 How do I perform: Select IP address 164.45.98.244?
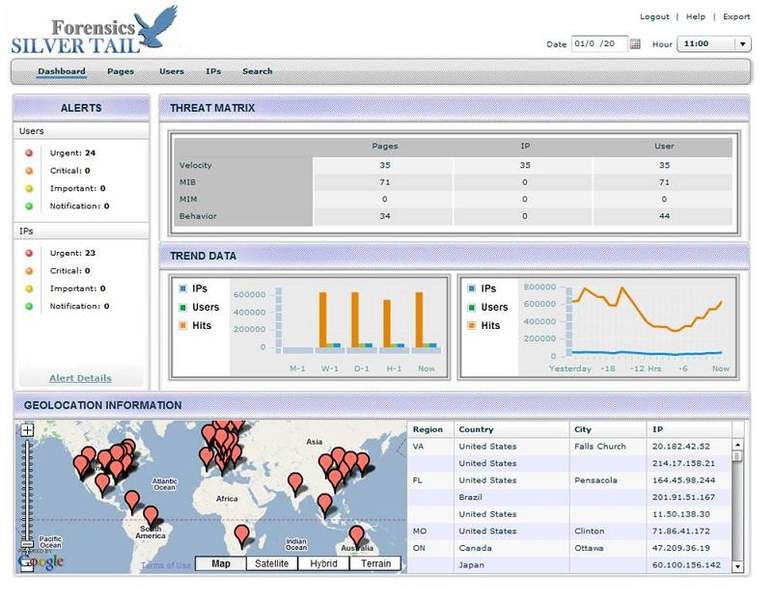(684, 480)
